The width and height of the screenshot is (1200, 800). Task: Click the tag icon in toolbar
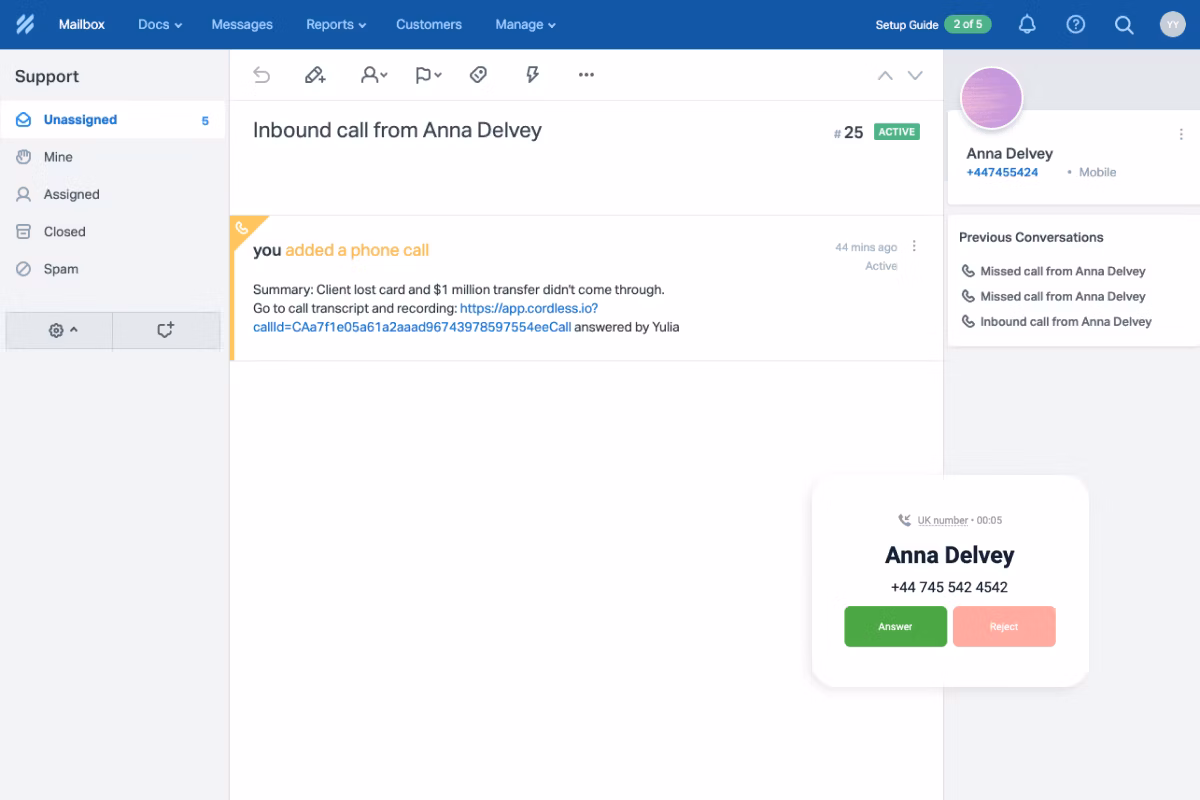(x=479, y=75)
